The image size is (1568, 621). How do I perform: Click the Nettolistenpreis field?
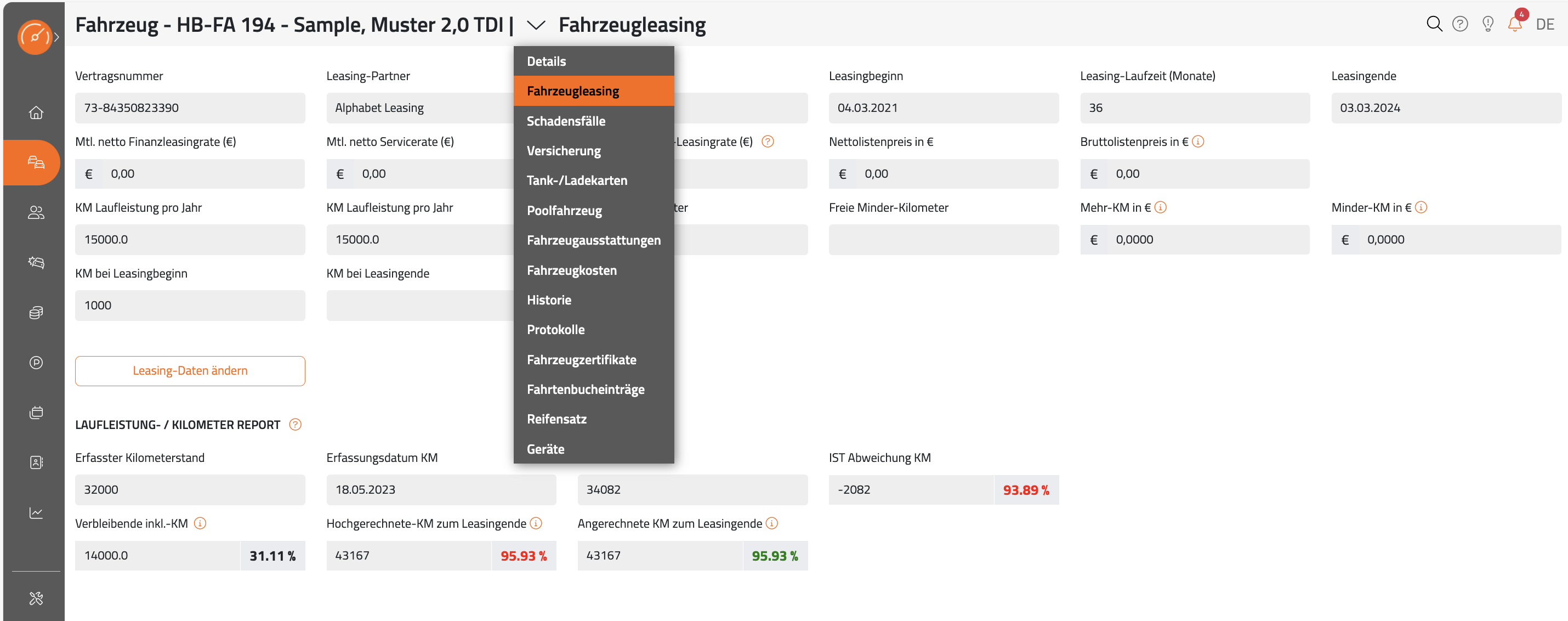point(944,173)
